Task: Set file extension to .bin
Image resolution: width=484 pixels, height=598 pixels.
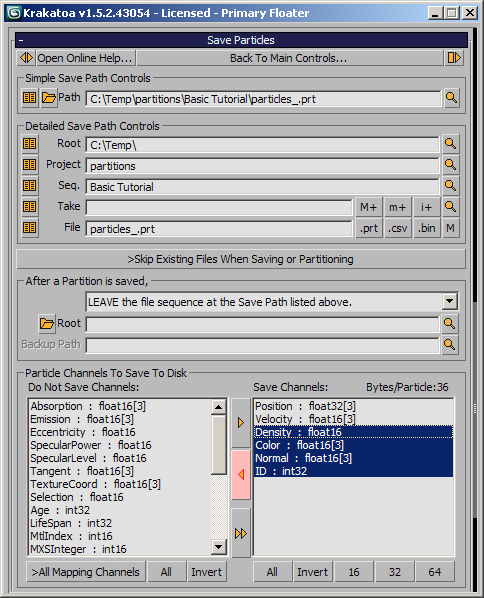Action: pyautogui.click(x=426, y=228)
